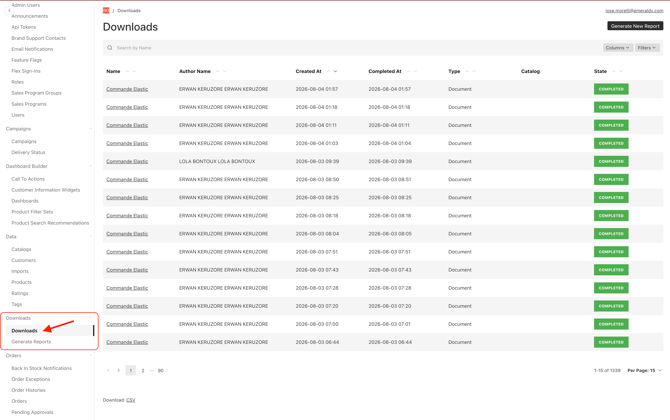Image resolution: width=670 pixels, height=420 pixels.
Task: Click 'LOLA BONTOUX LOLA BONTOUX' author cell
Action: [217, 162]
